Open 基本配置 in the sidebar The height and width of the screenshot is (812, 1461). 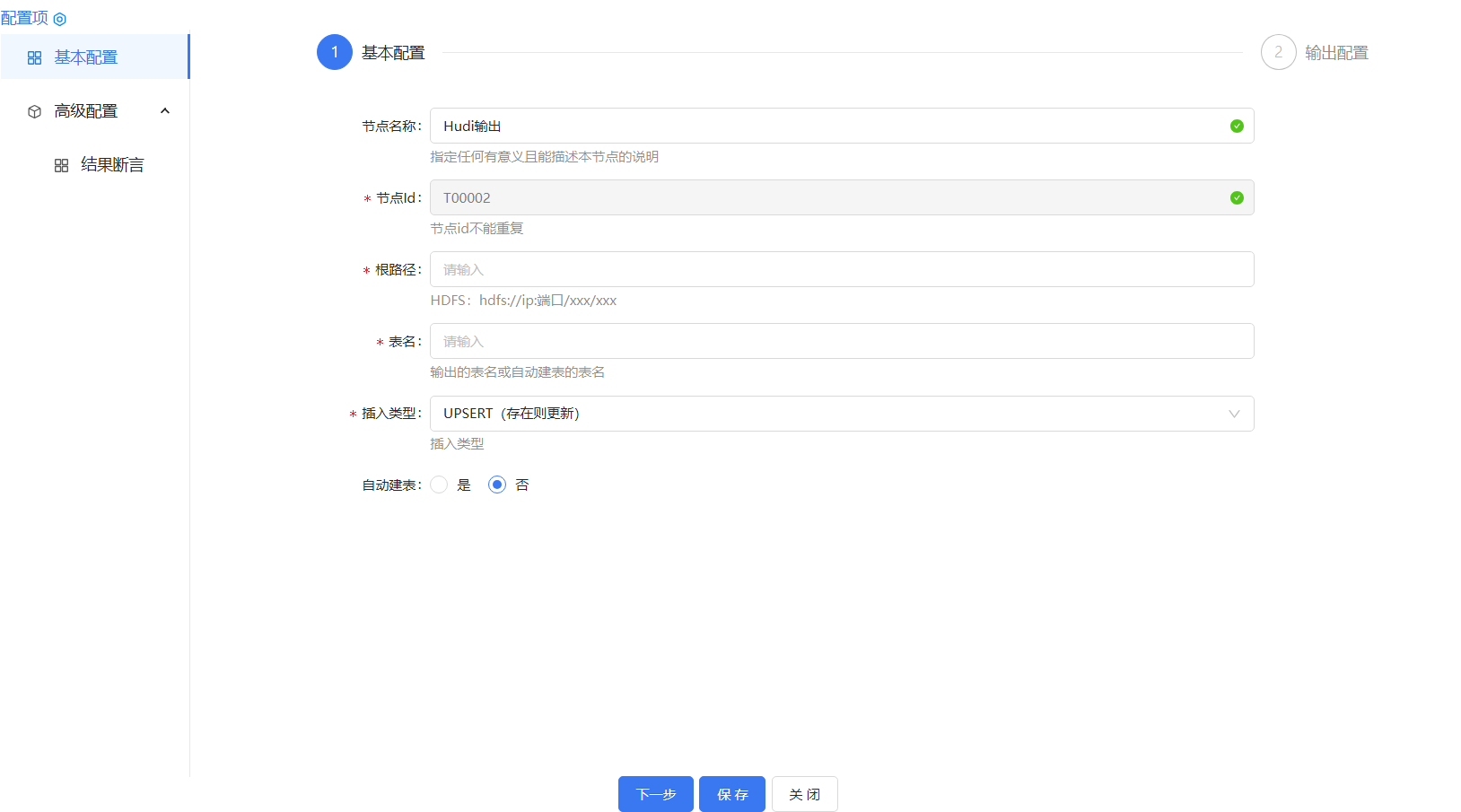[86, 57]
